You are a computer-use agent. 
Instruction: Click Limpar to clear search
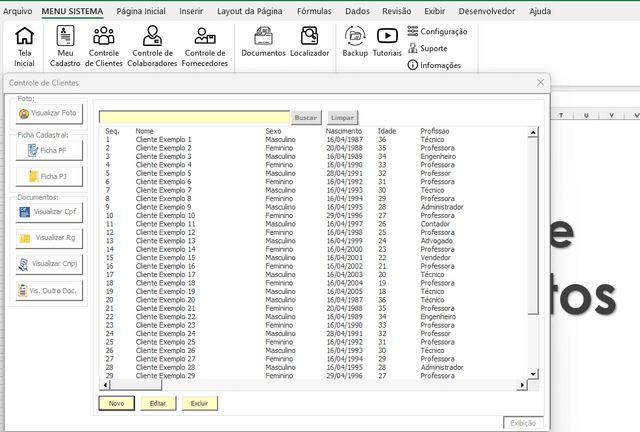click(x=342, y=118)
